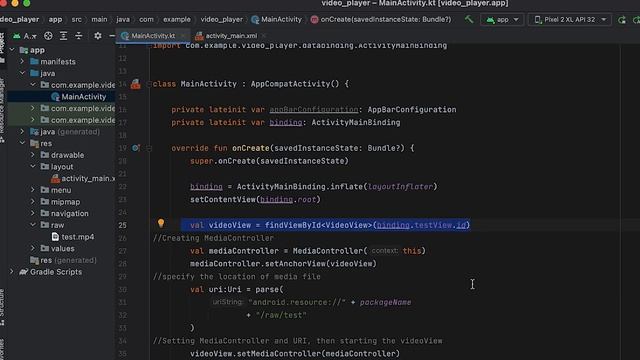Click the main breadcrumb item
Screen dimensions: 640x360
[99, 20]
